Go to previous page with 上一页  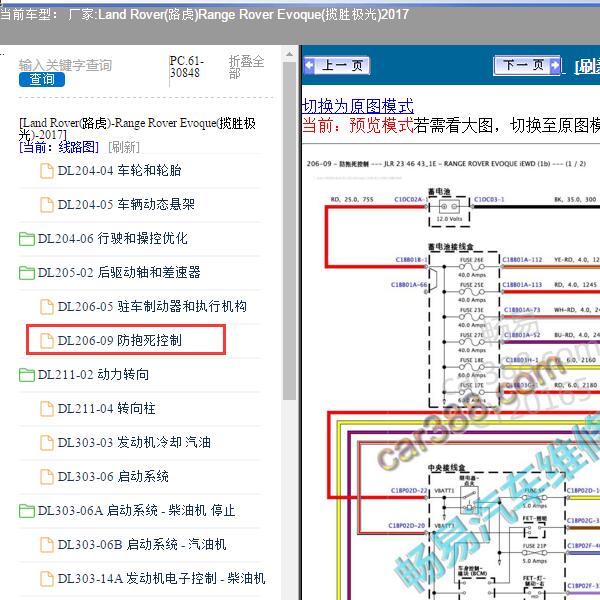pyautogui.click(x=337, y=65)
